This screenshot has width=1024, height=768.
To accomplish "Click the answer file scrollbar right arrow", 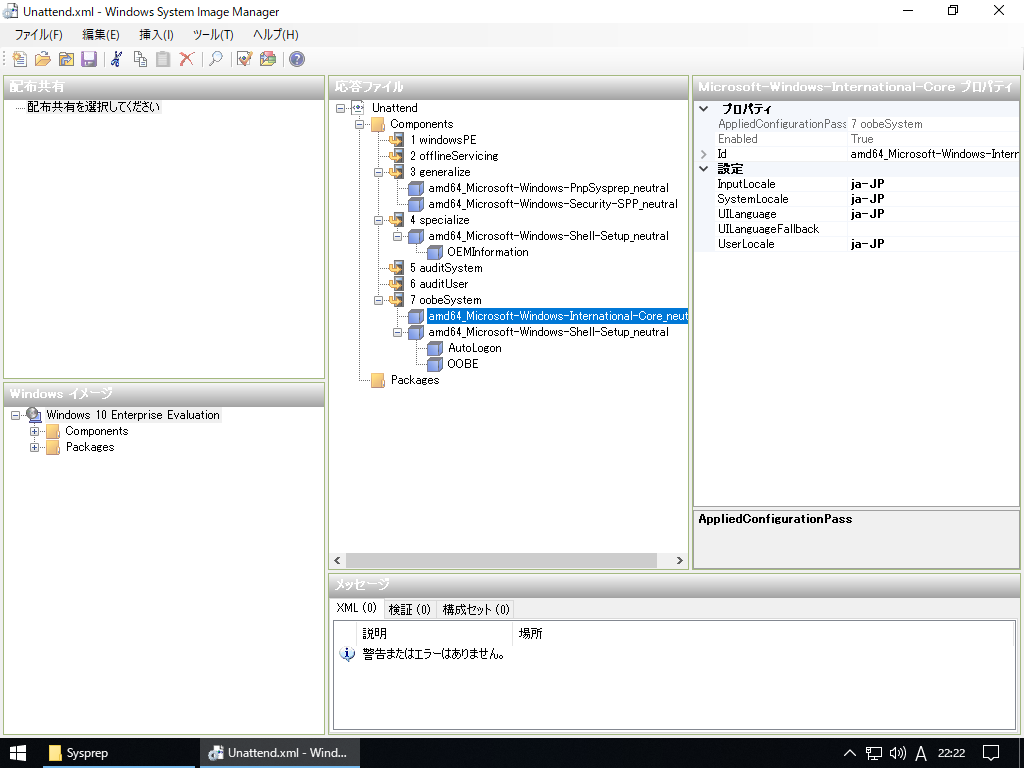I will [679, 560].
